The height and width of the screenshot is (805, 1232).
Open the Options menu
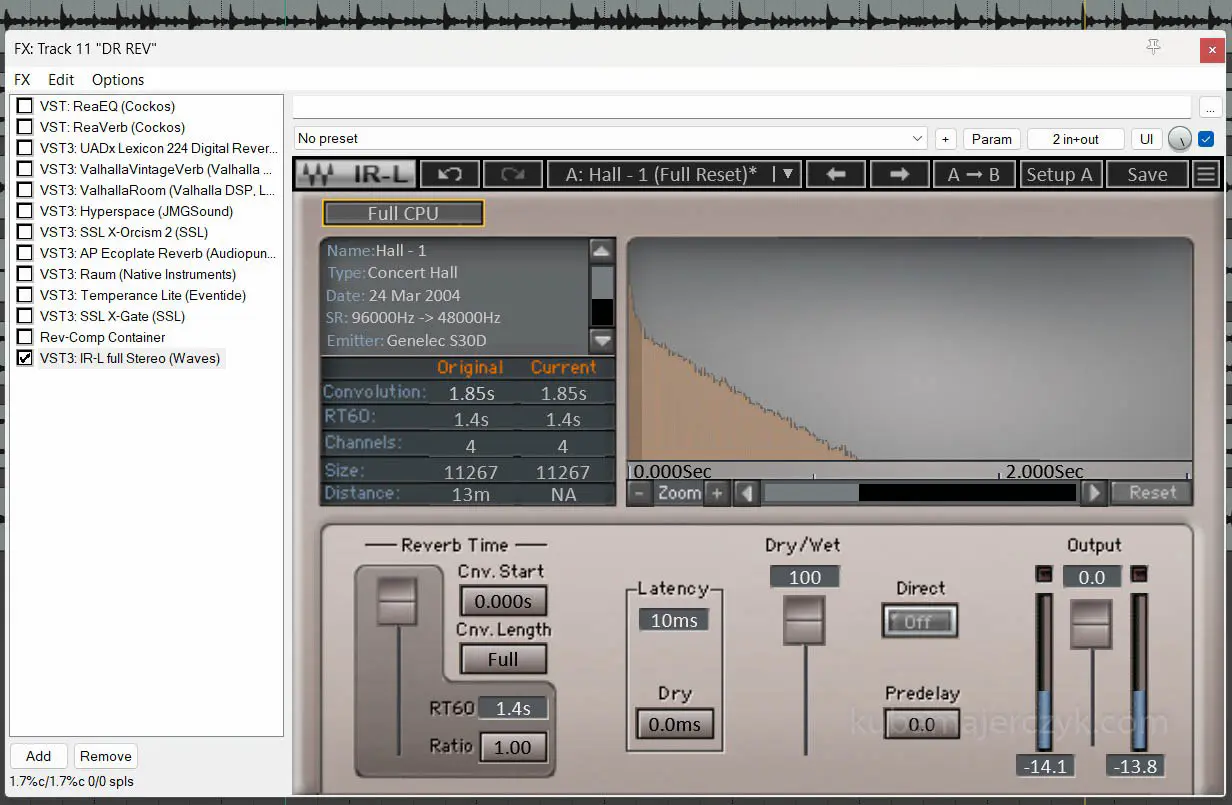pyautogui.click(x=118, y=80)
